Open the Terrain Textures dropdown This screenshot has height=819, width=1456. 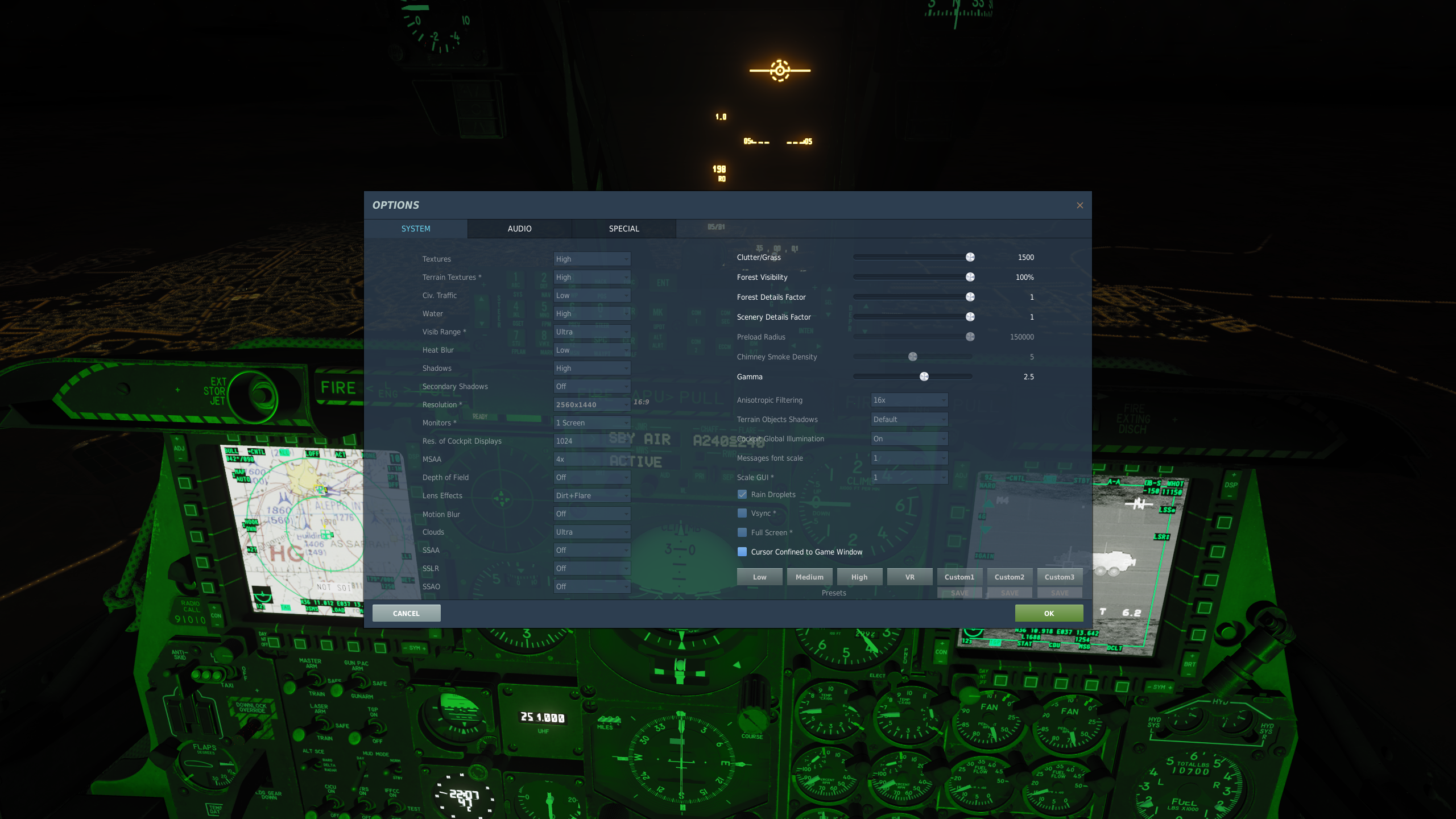(592, 277)
